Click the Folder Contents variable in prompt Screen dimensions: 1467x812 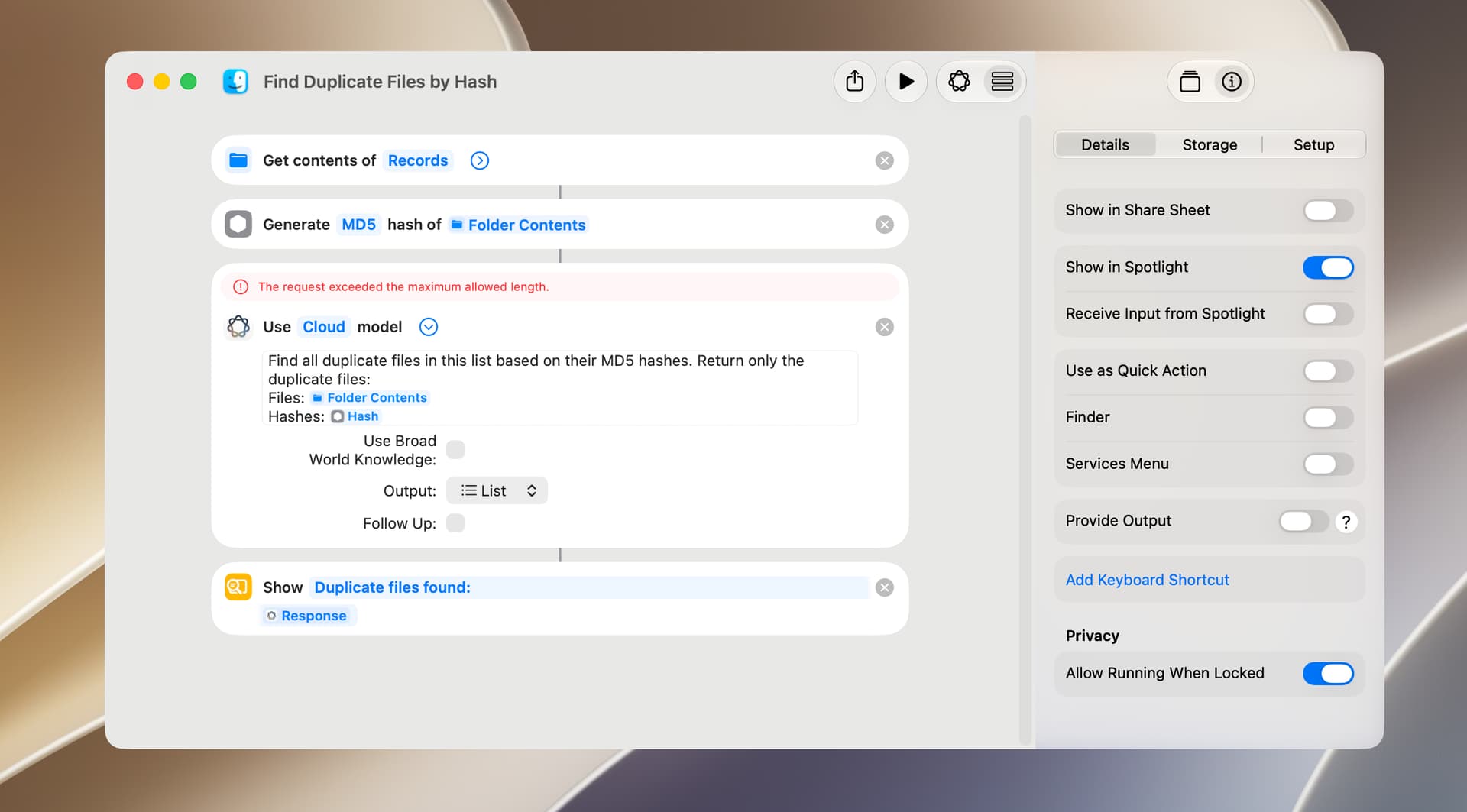(x=370, y=397)
